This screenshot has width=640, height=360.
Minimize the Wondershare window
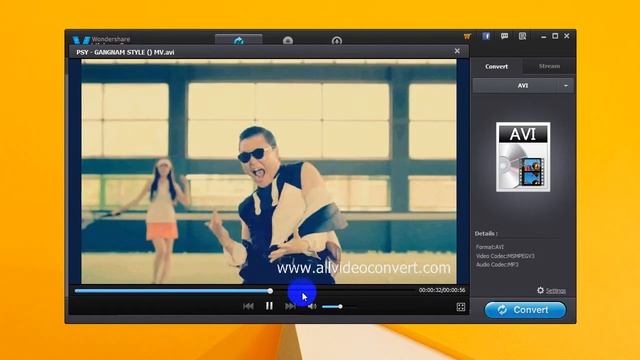click(x=544, y=36)
